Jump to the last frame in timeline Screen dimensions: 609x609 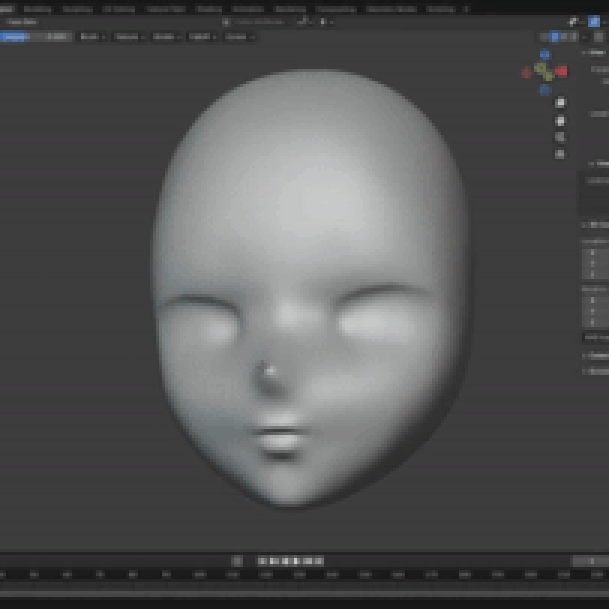(318, 561)
